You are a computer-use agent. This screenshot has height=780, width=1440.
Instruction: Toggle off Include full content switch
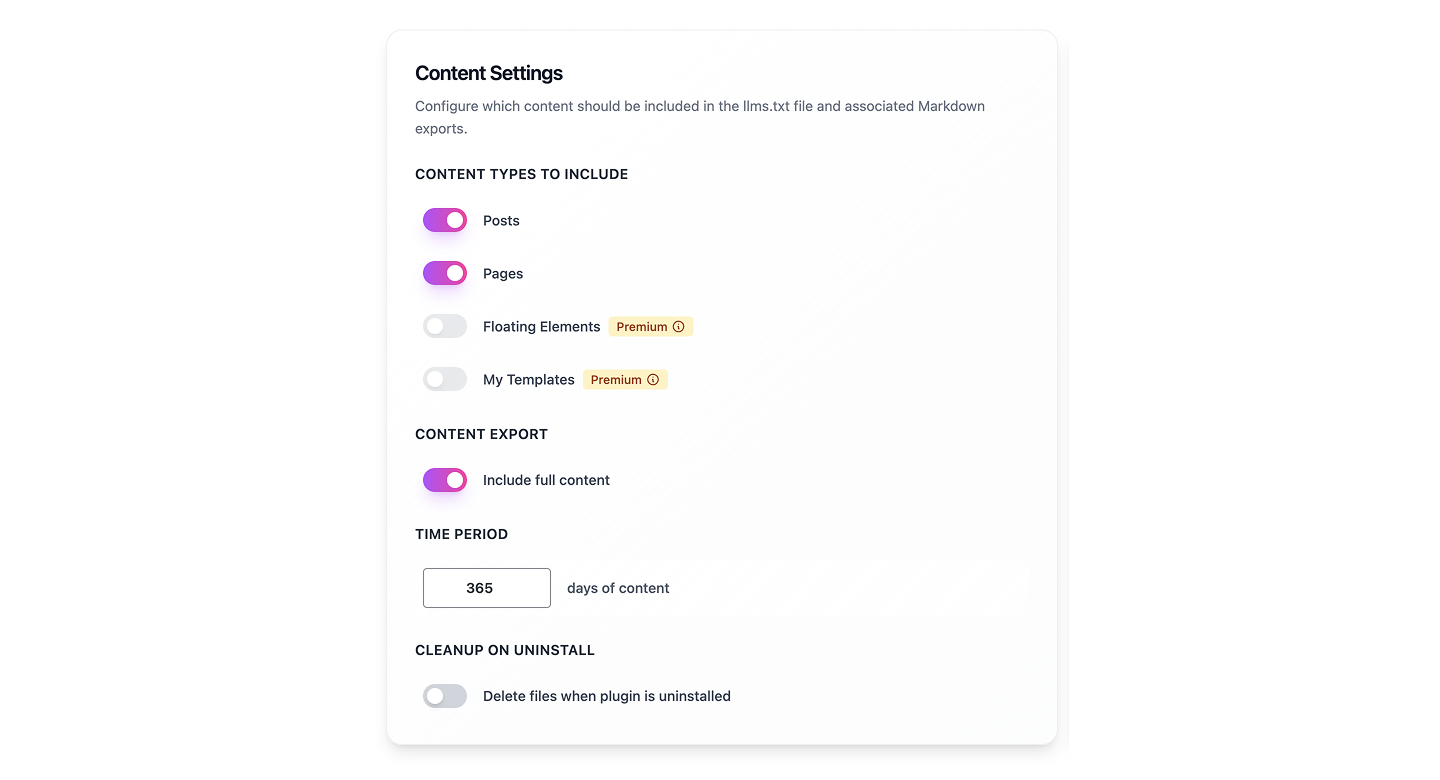coord(445,480)
